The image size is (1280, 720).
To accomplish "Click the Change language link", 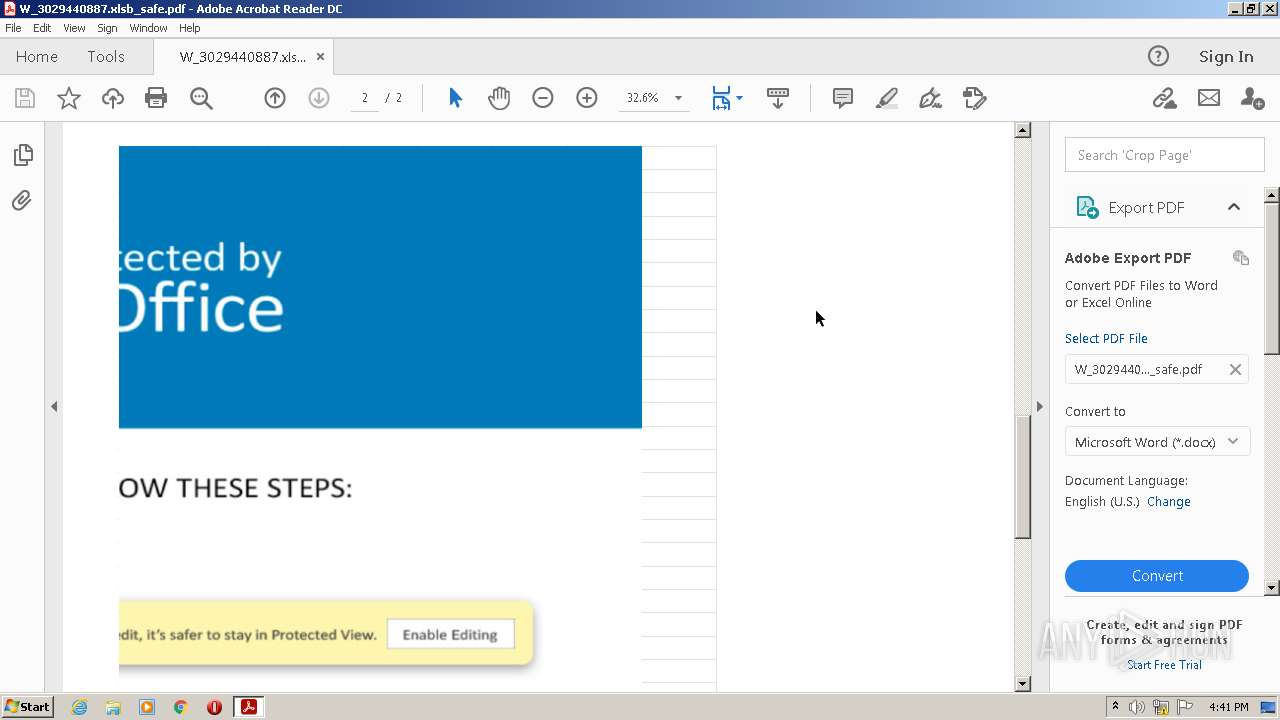I will click(x=1169, y=502).
